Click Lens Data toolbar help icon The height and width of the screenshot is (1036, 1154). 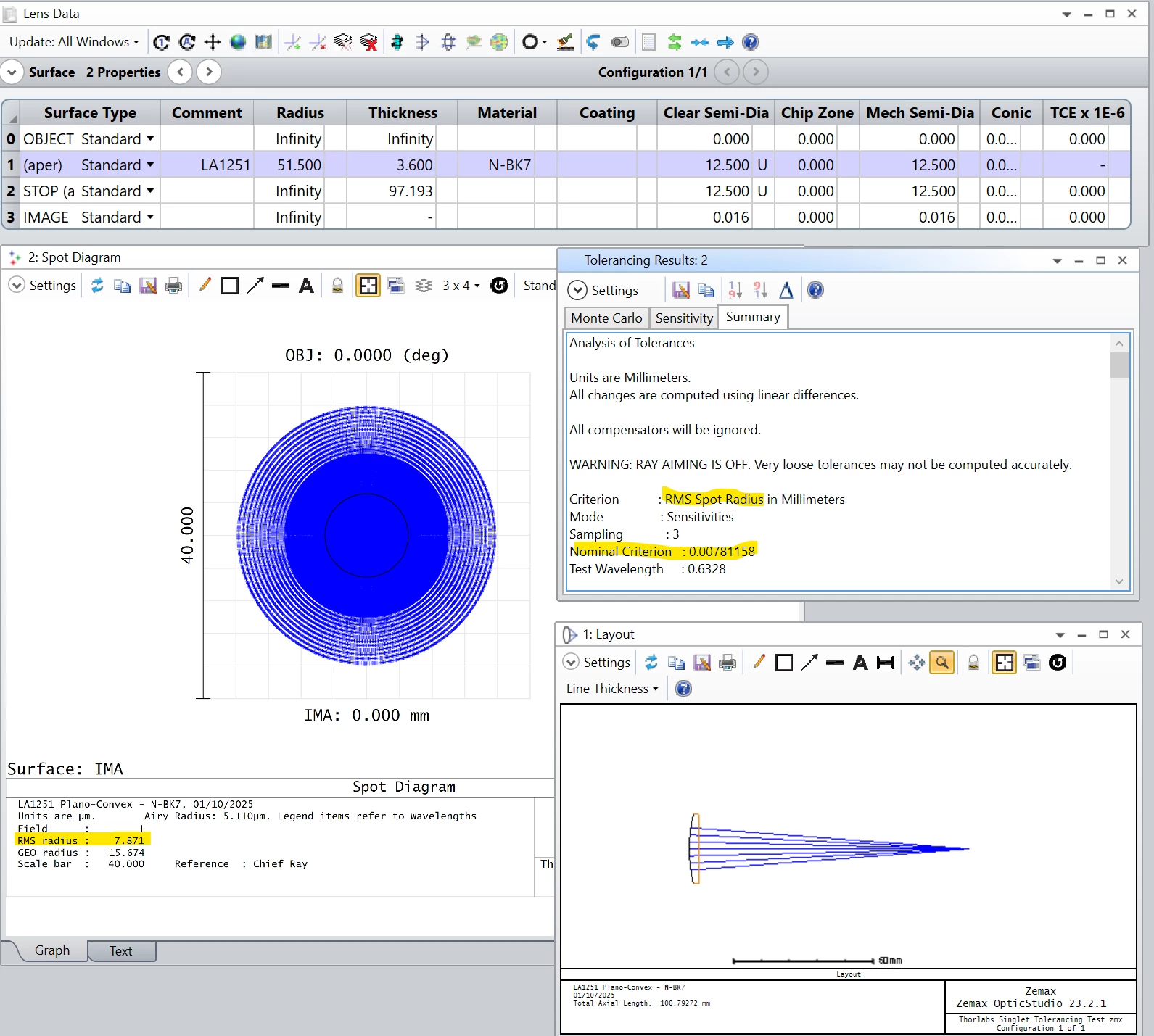click(751, 42)
